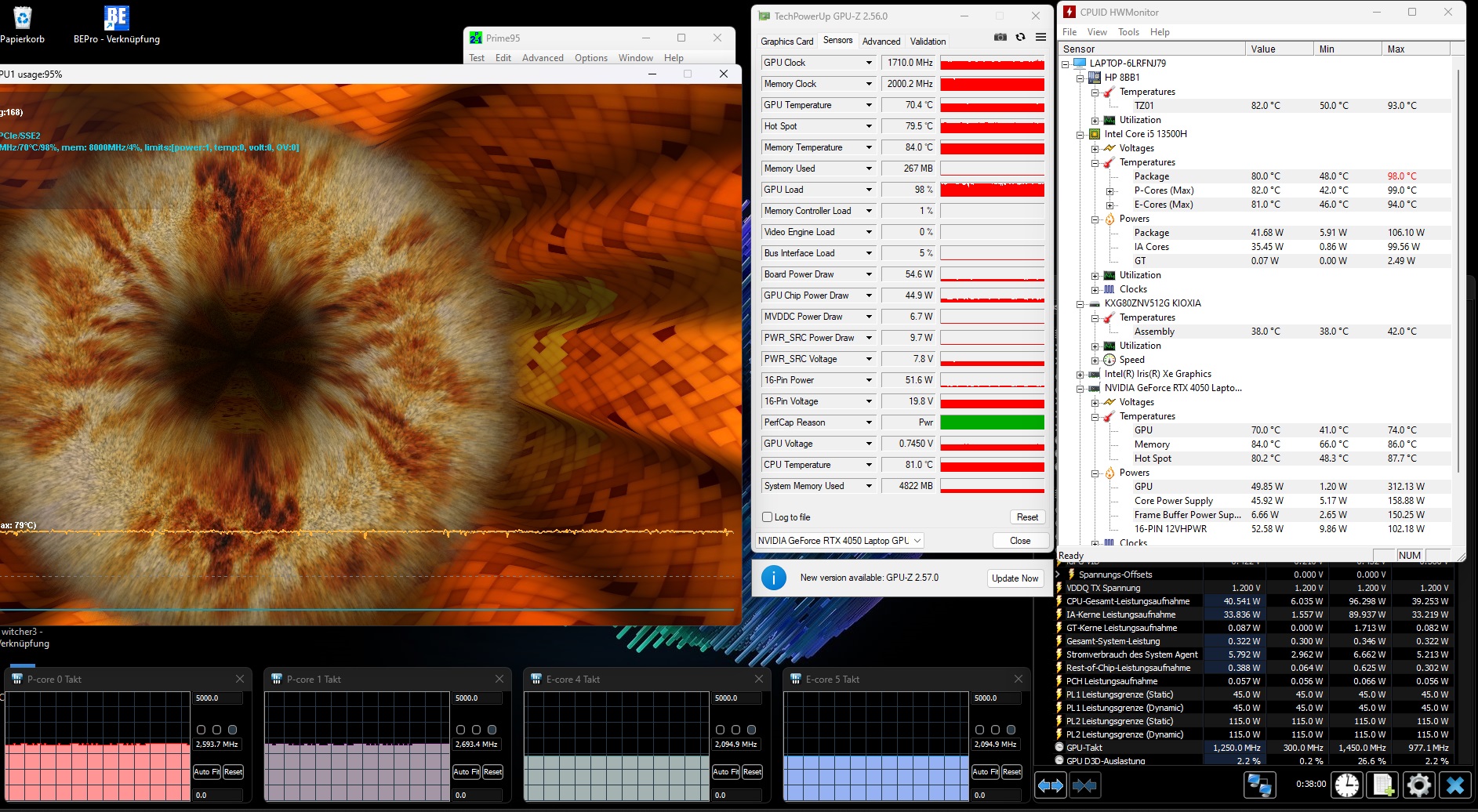The image size is (1478, 812).
Task: Open the NVIDIA GeForce RTX 4050 GPU selector
Action: pyautogui.click(x=839, y=541)
